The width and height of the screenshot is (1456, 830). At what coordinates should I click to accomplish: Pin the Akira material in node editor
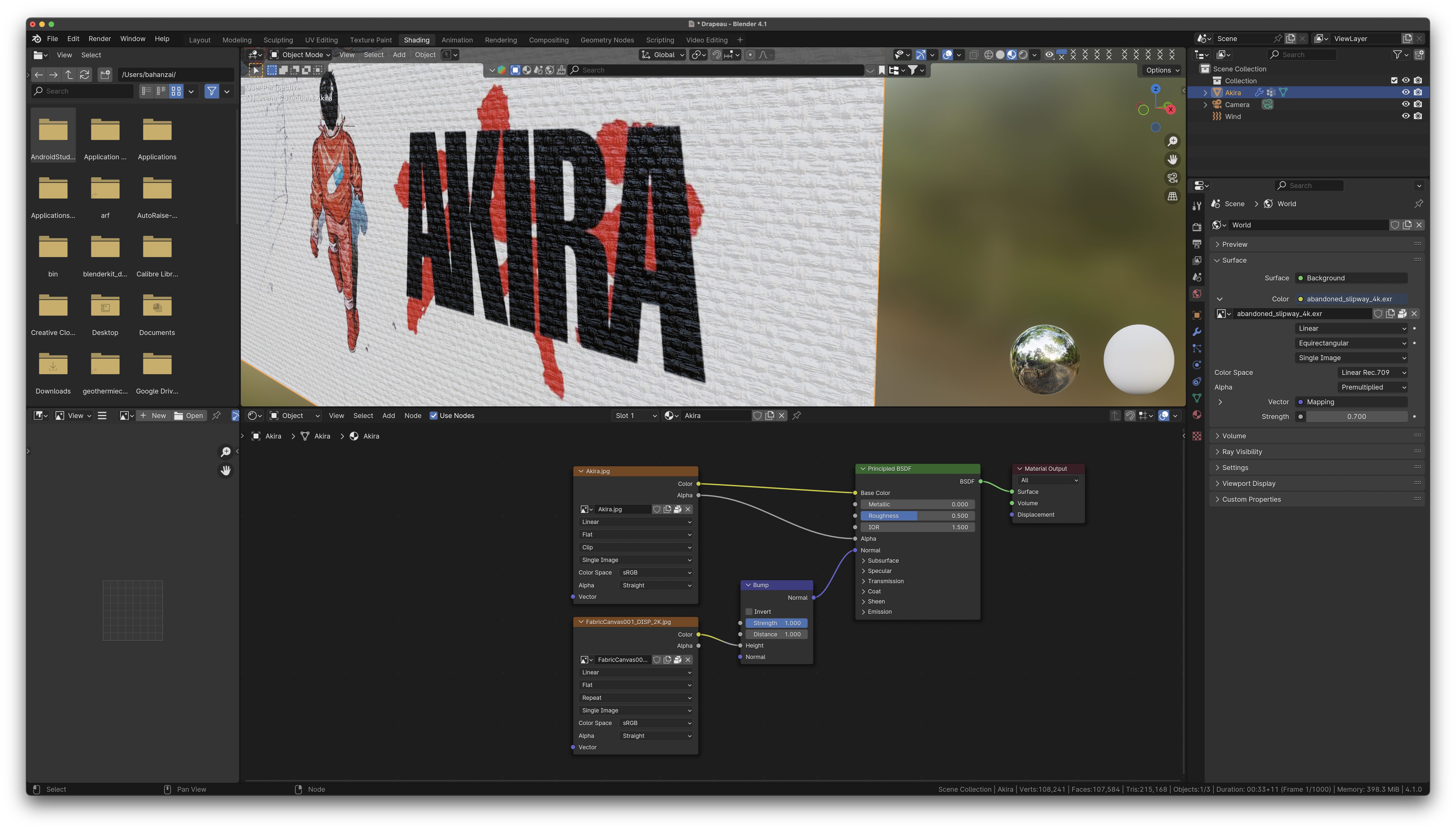(796, 415)
